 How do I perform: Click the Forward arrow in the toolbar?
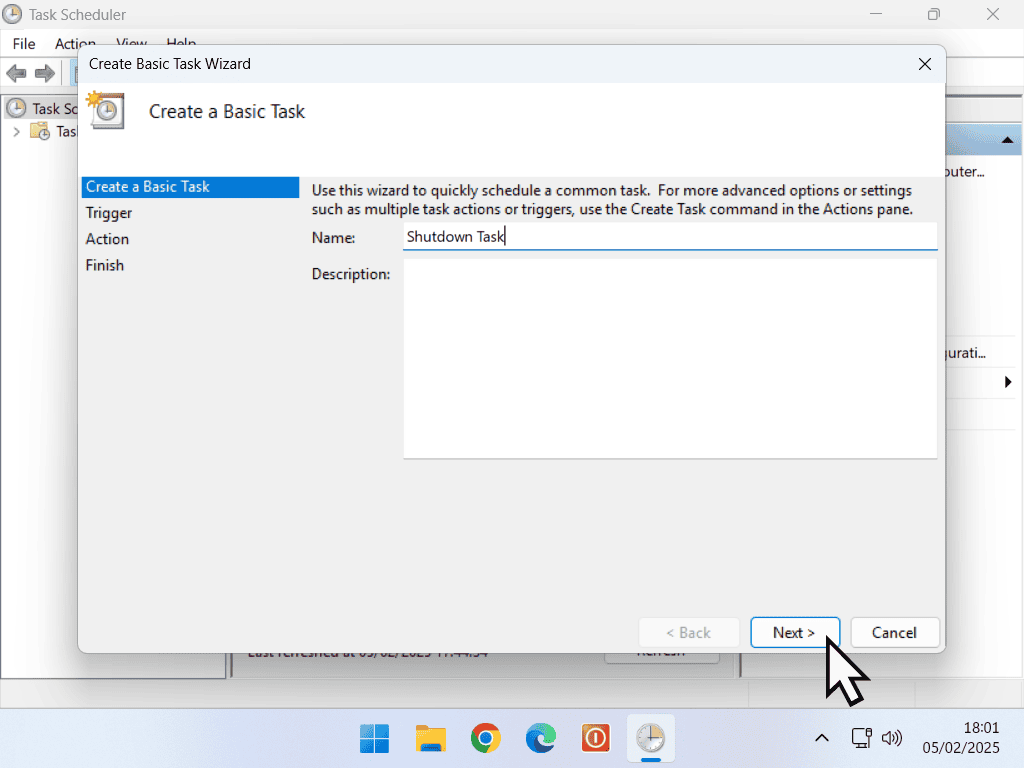pos(44,73)
